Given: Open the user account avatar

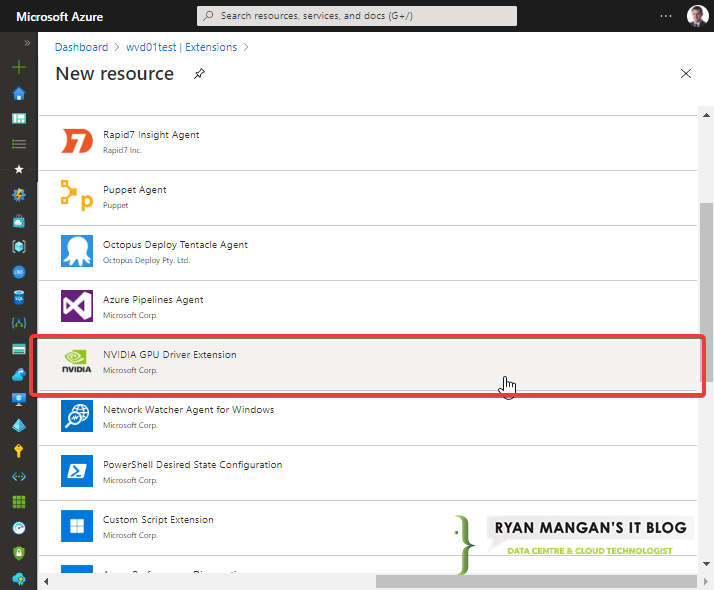Looking at the screenshot, I should pos(697,16).
